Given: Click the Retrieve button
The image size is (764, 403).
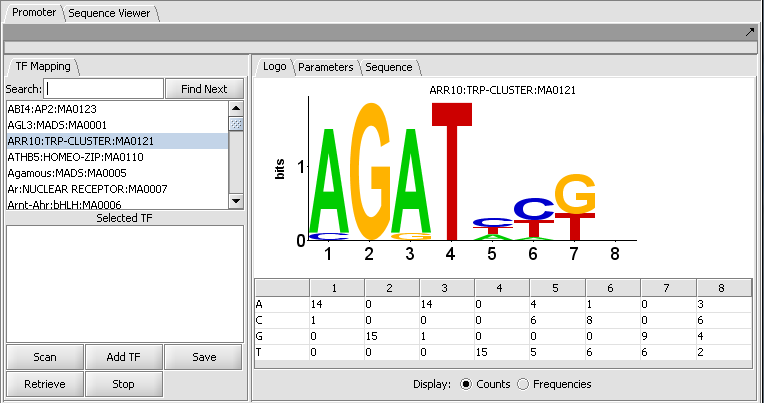Looking at the screenshot, I should coord(45,384).
